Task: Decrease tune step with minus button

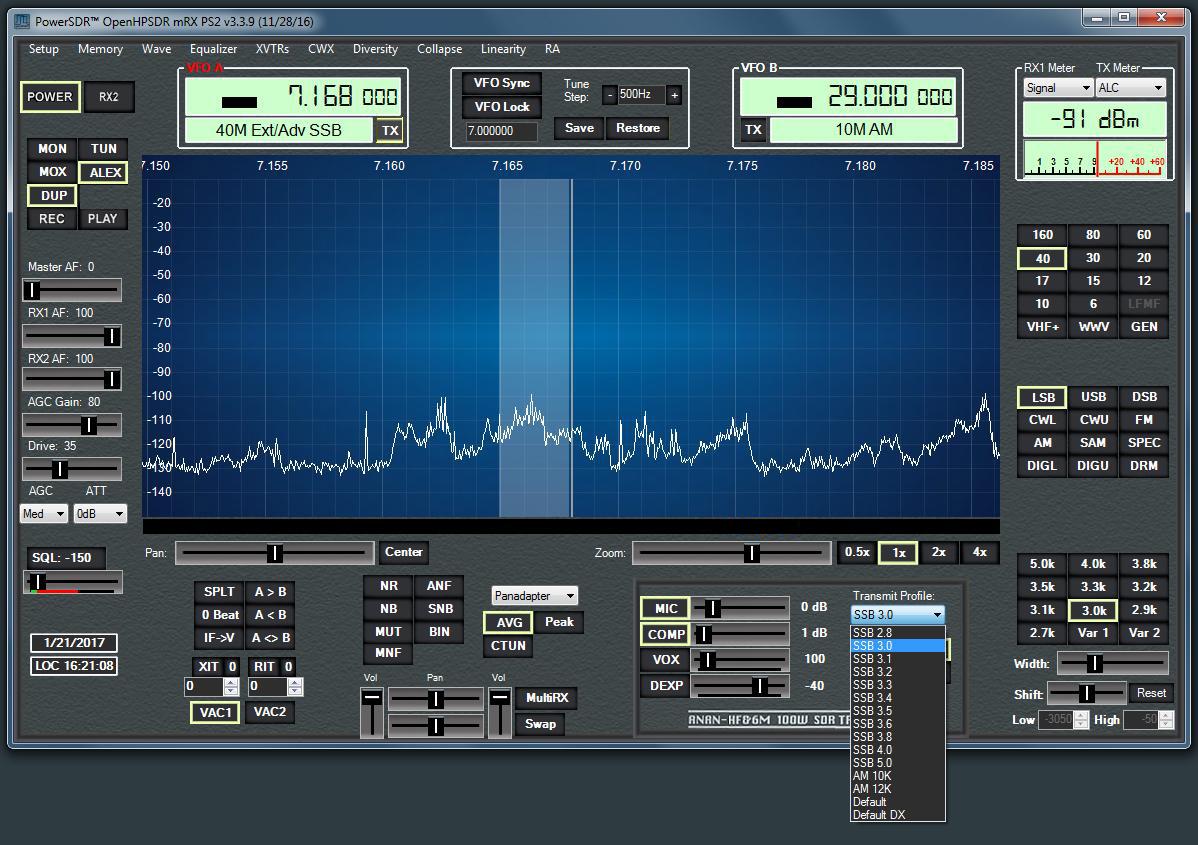Action: [x=609, y=95]
